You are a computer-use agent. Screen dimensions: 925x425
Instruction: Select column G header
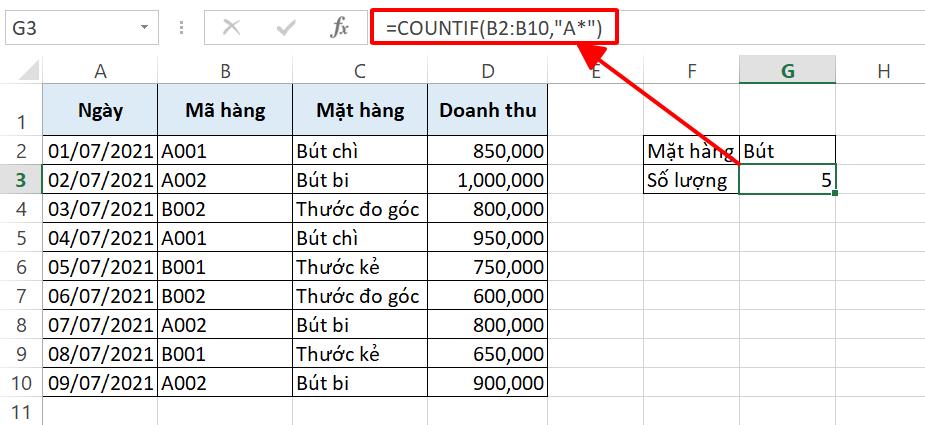click(788, 71)
